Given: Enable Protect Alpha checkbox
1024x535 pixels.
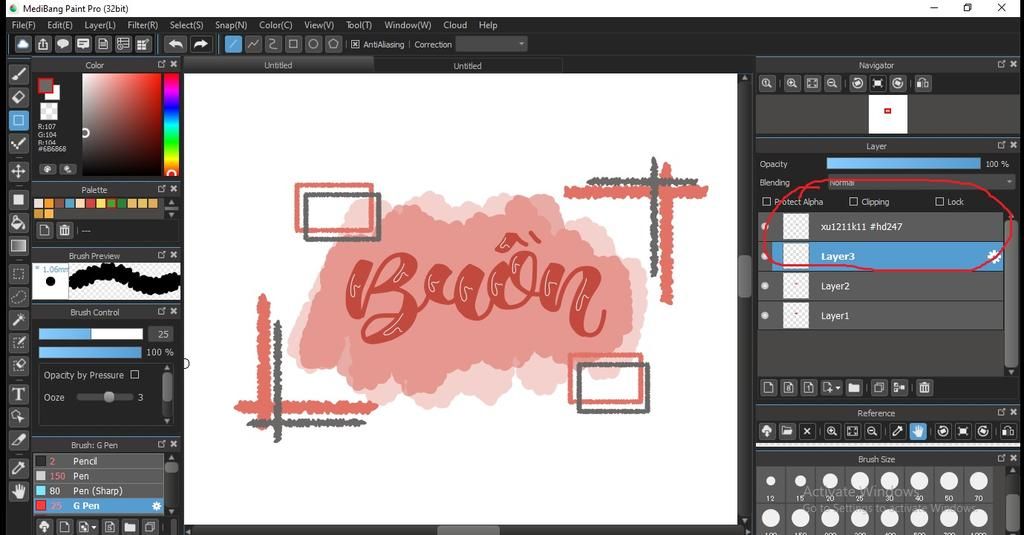Looking at the screenshot, I should (767, 202).
